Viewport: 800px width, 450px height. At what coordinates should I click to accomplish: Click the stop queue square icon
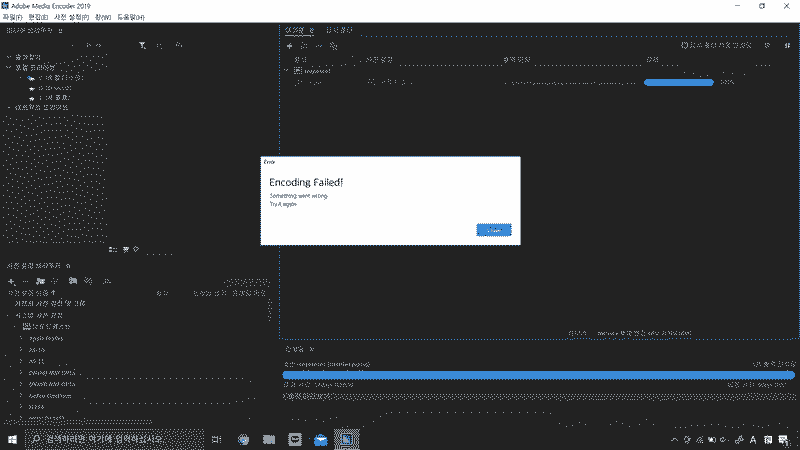(x=767, y=45)
